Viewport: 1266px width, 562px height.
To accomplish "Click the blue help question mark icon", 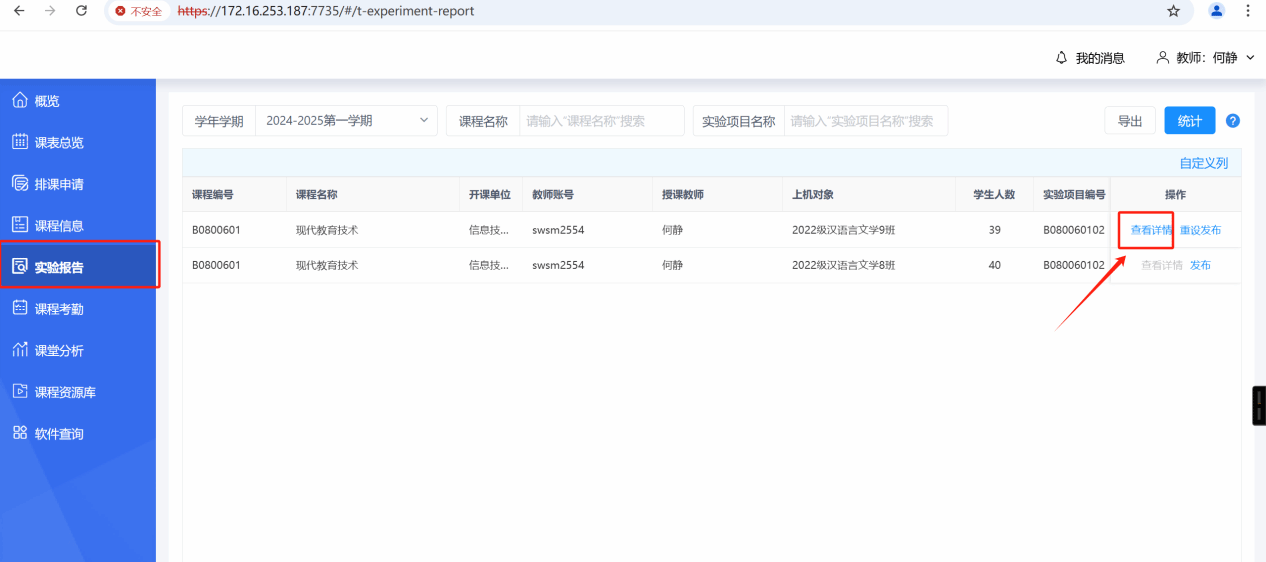I will coord(1232,121).
